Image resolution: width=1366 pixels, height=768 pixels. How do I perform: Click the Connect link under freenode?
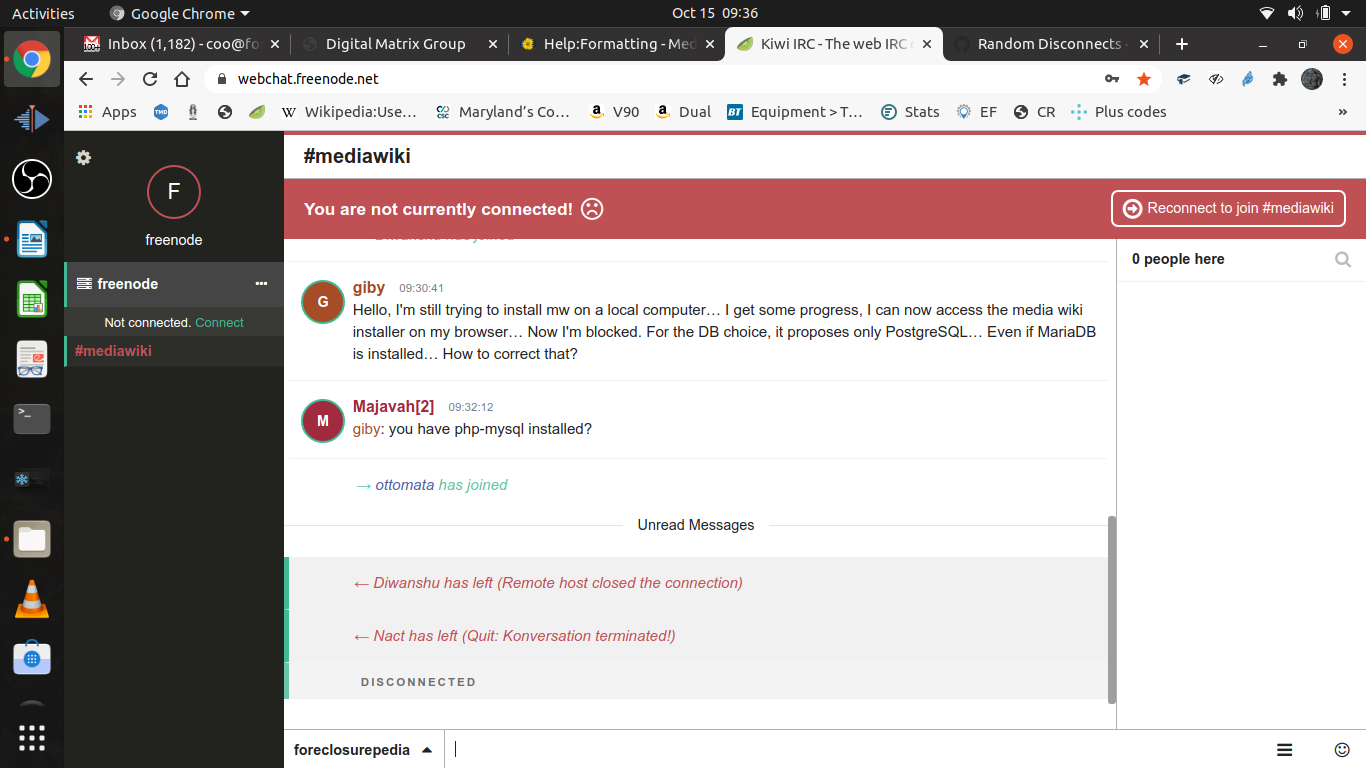point(221,322)
